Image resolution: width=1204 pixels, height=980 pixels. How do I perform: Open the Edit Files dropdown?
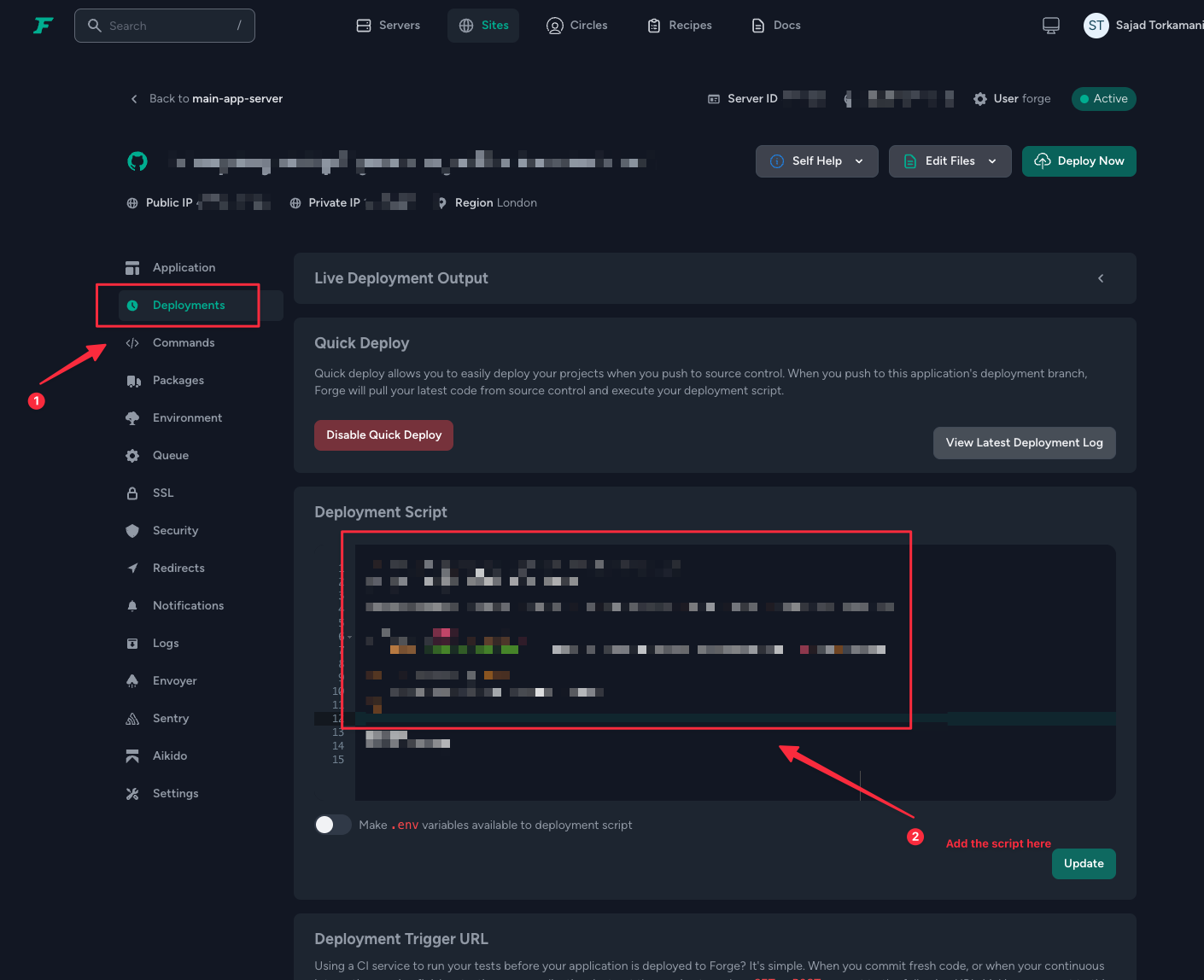[950, 161]
